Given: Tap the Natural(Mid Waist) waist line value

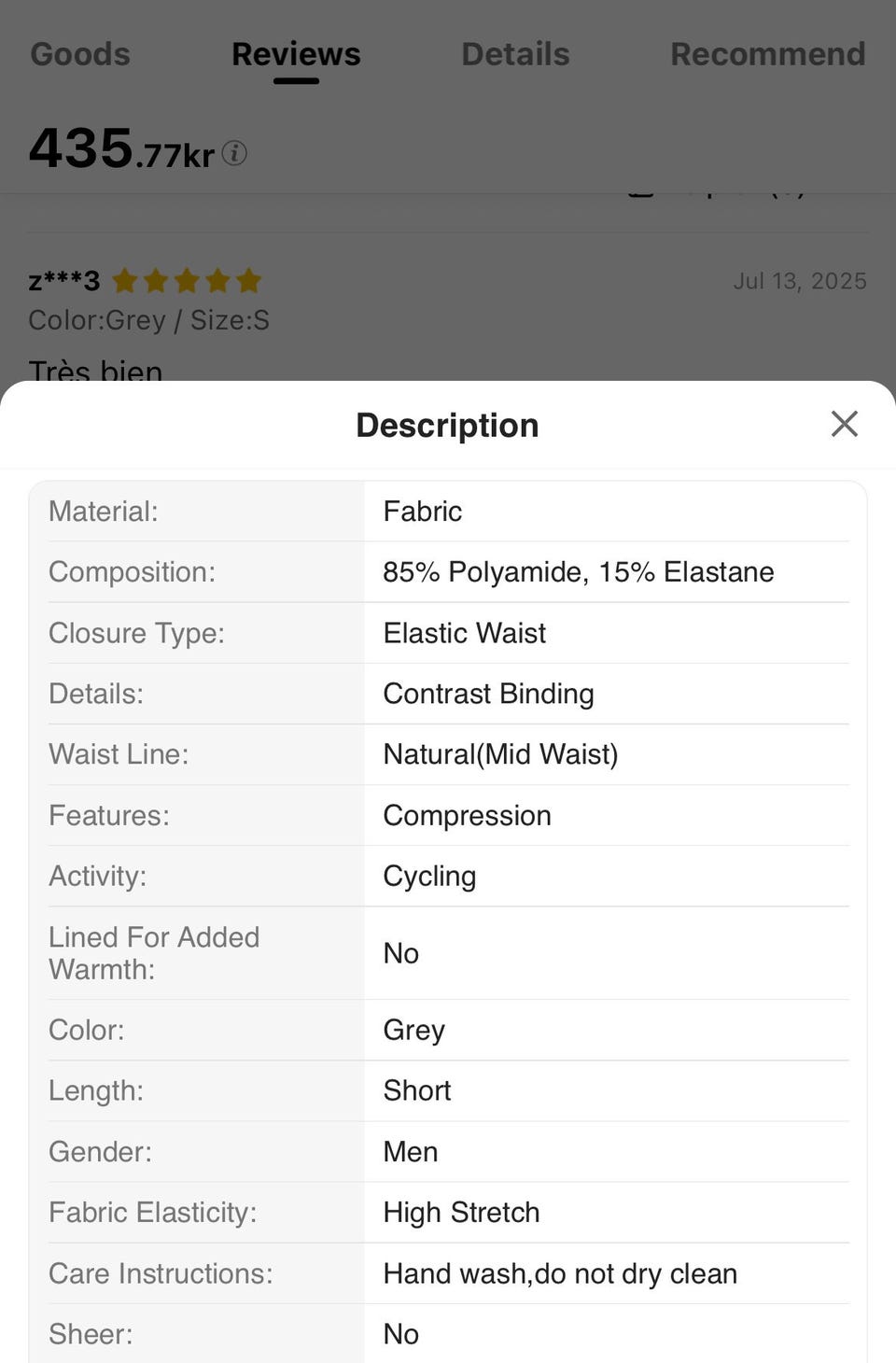Looking at the screenshot, I should point(500,754).
